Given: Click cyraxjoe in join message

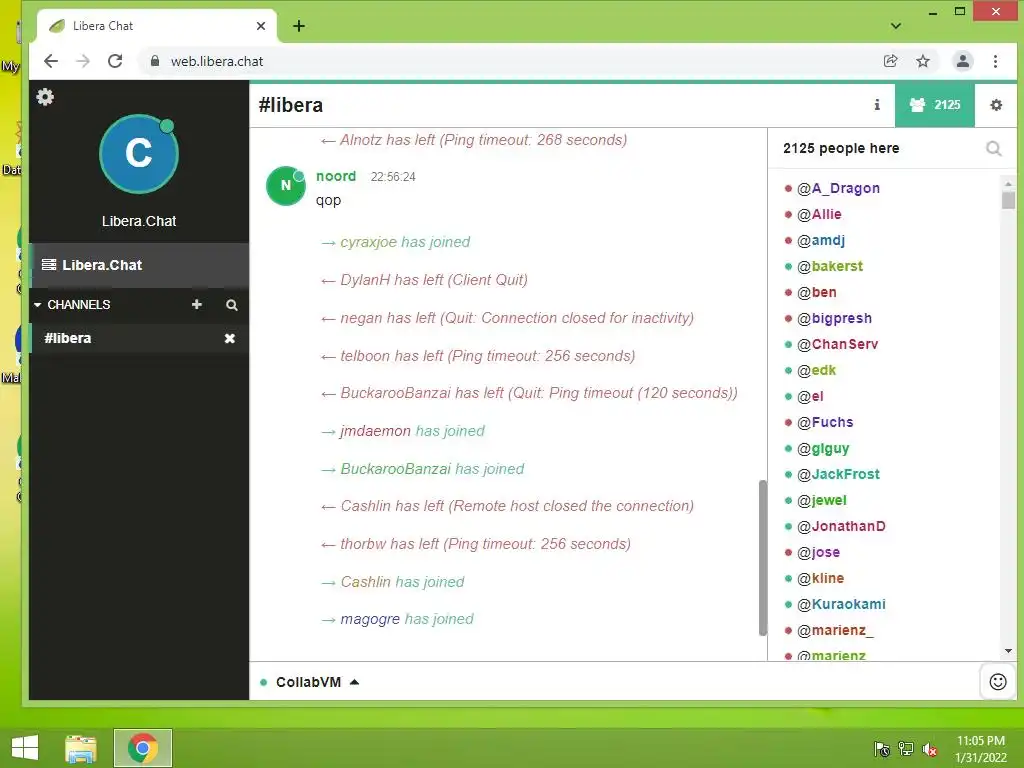Looking at the screenshot, I should [368, 242].
